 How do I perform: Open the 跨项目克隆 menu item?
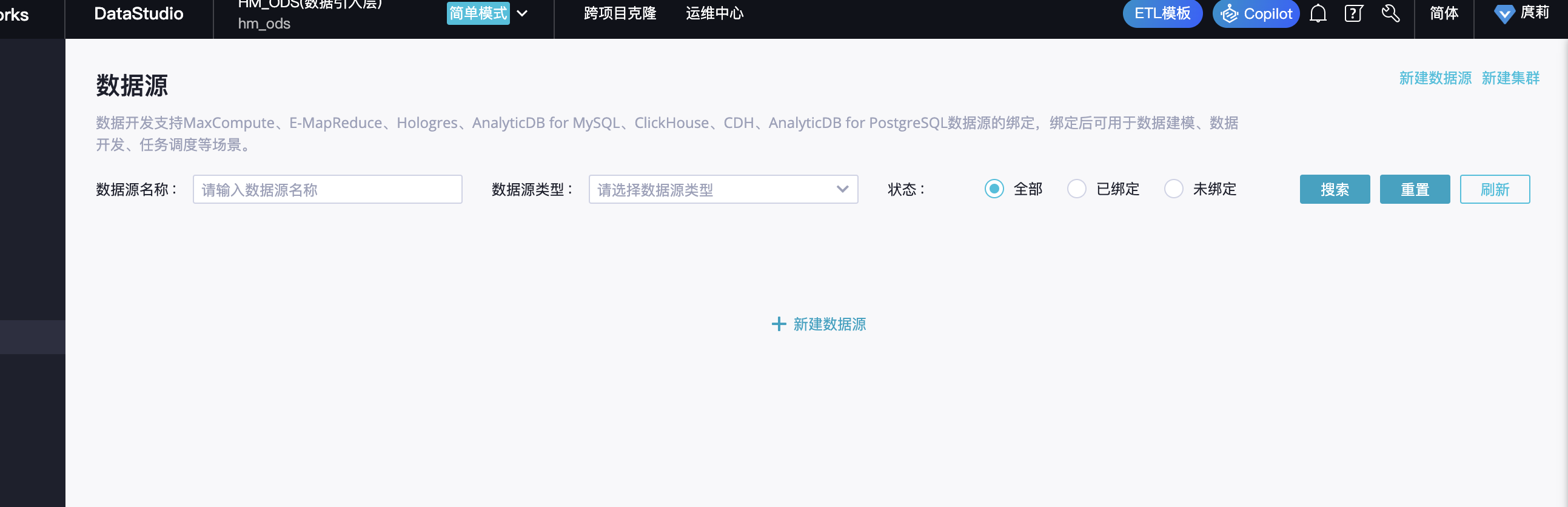coord(620,13)
